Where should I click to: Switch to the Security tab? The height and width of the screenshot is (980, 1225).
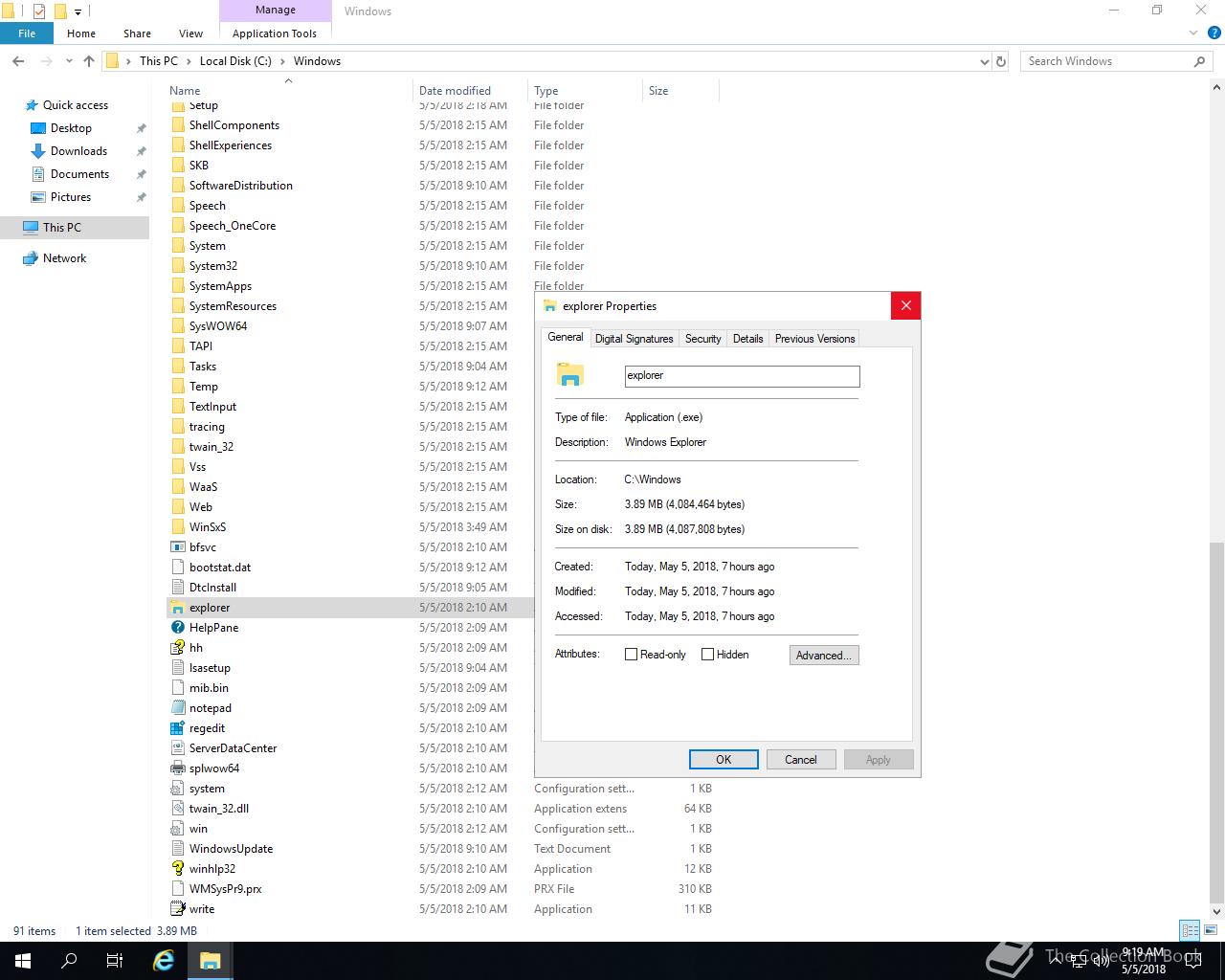pos(702,339)
